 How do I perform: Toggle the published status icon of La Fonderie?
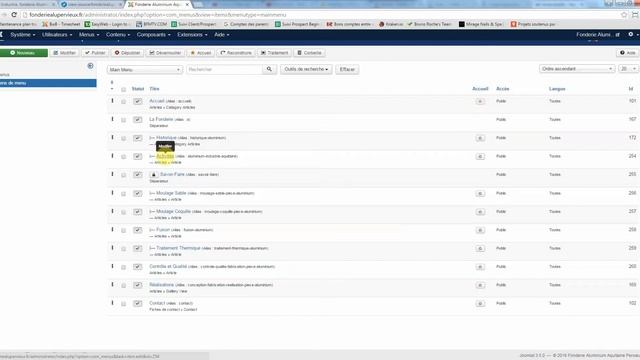(138, 120)
